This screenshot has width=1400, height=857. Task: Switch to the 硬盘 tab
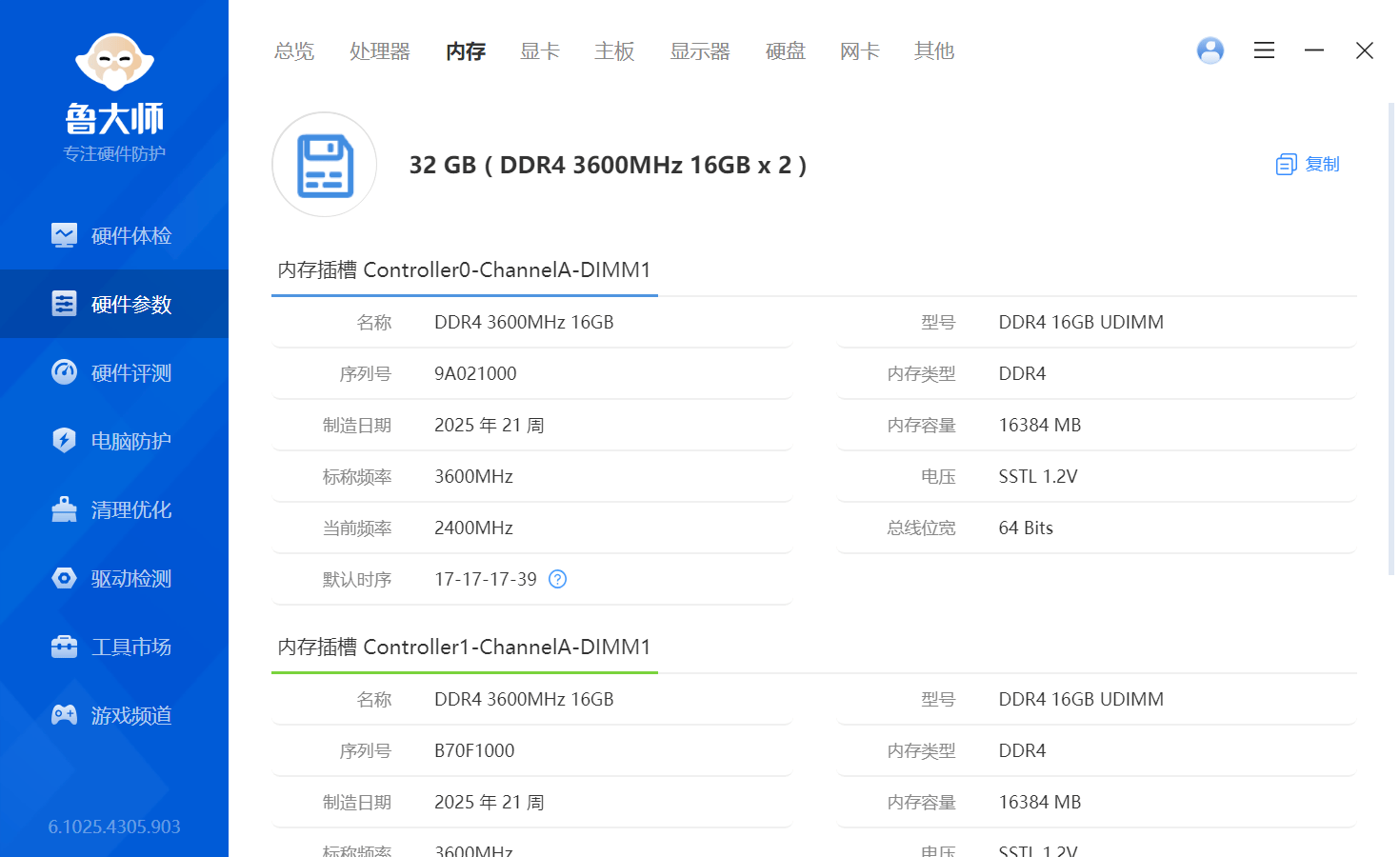click(786, 51)
